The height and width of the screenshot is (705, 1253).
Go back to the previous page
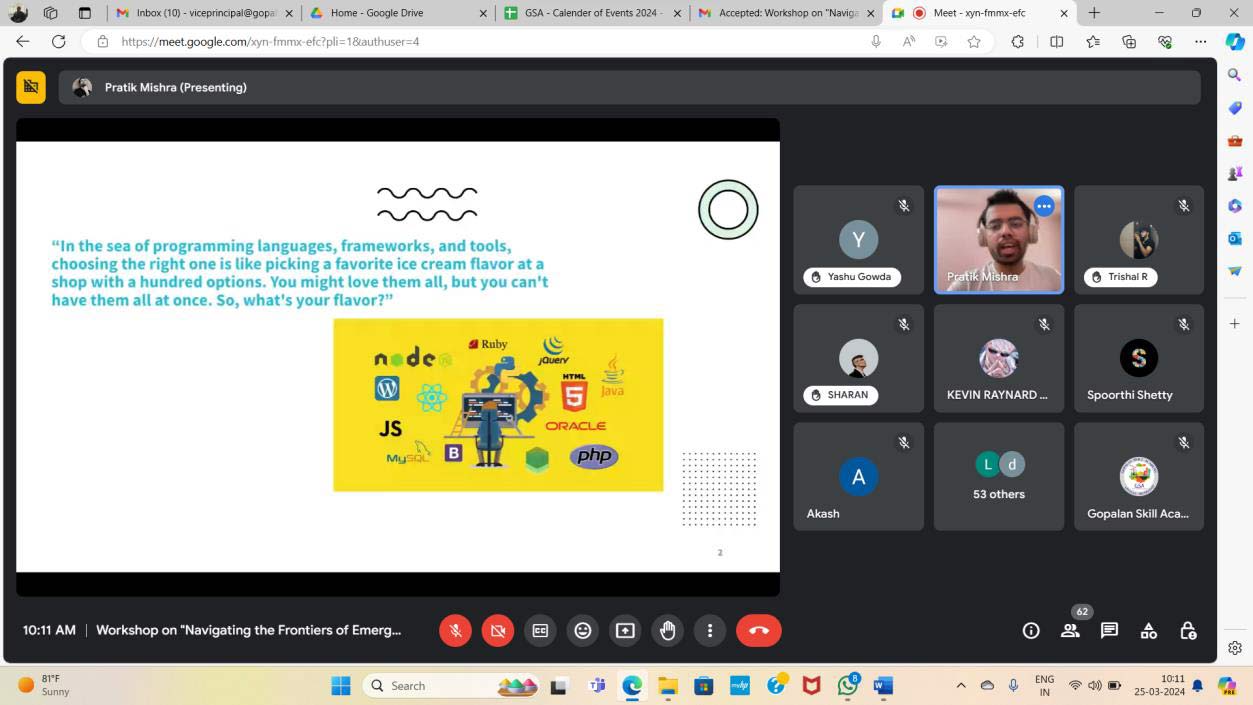pyautogui.click(x=23, y=42)
